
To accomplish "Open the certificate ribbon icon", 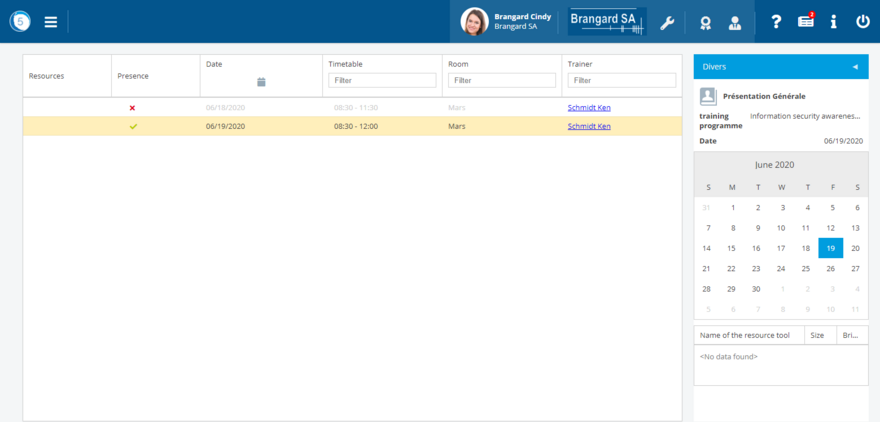I will tap(706, 22).
